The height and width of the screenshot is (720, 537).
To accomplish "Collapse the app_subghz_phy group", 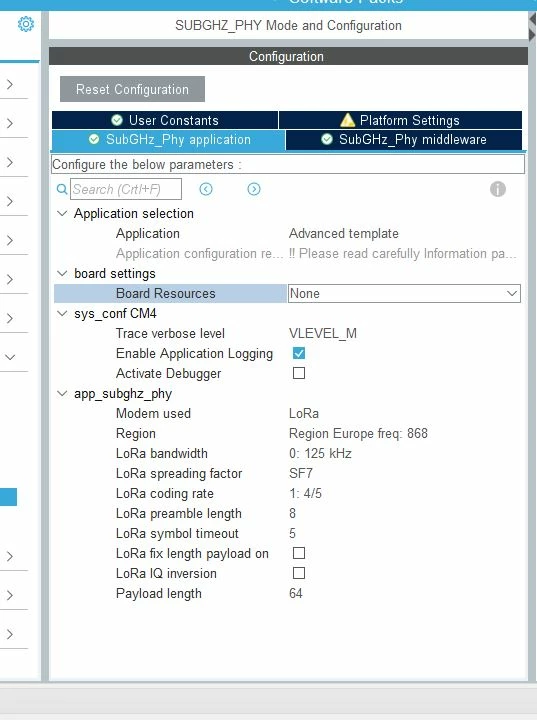I will [62, 394].
